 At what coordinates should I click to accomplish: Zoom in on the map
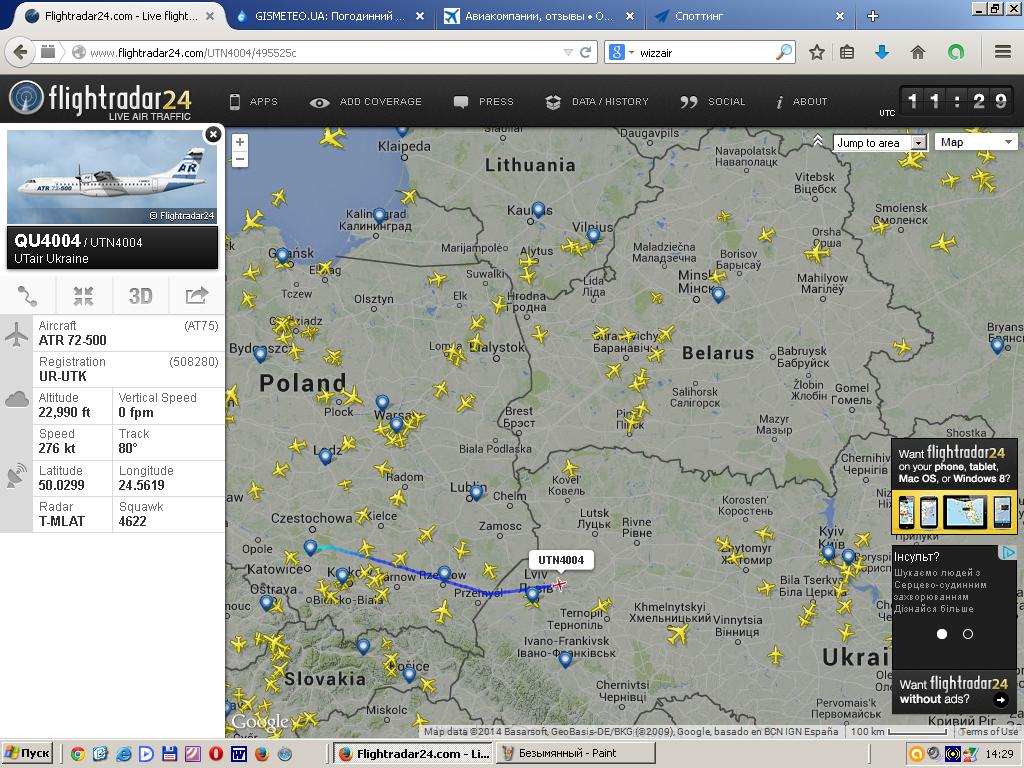tap(240, 142)
